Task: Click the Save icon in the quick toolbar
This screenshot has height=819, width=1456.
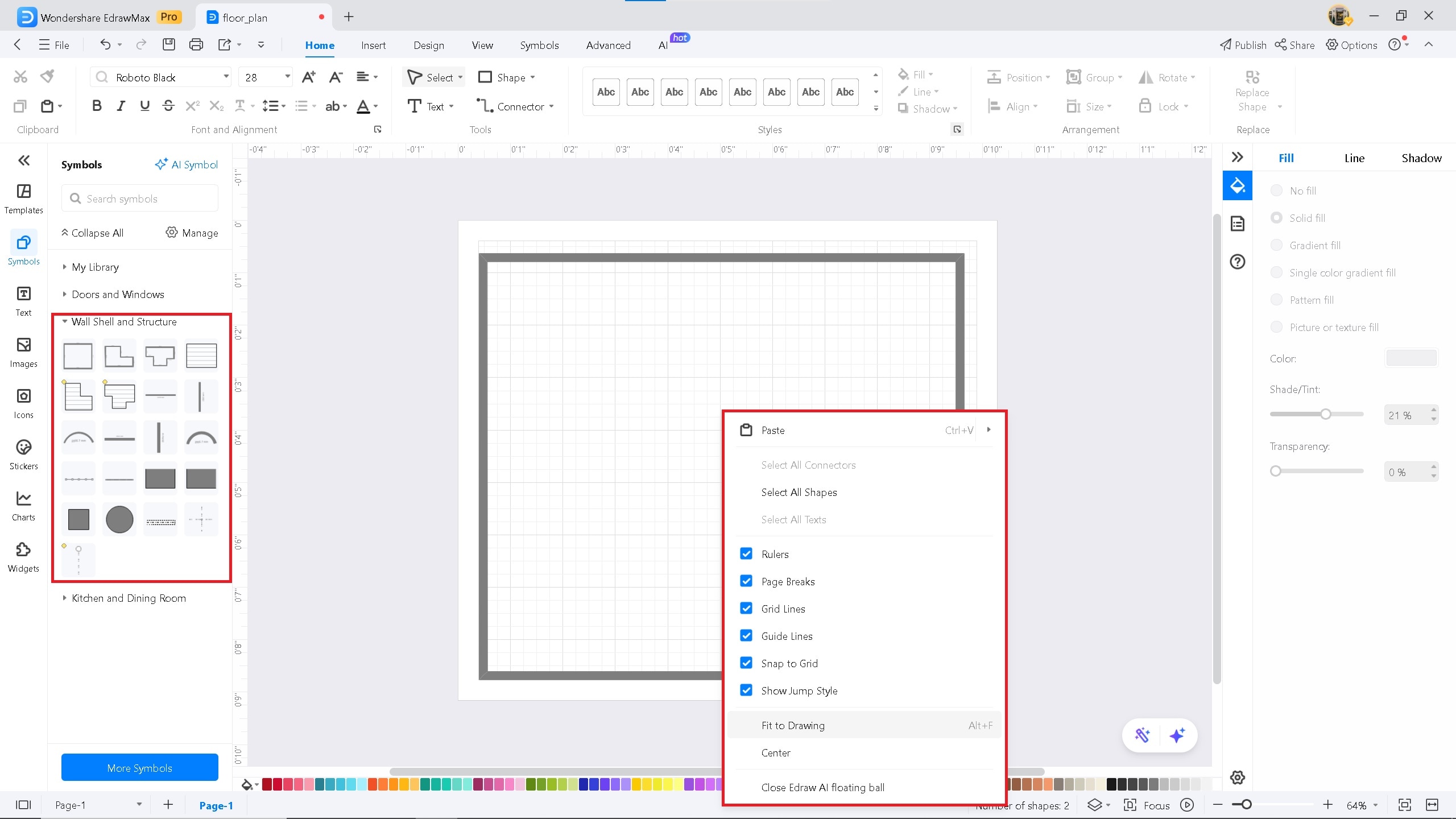Action: point(169,44)
